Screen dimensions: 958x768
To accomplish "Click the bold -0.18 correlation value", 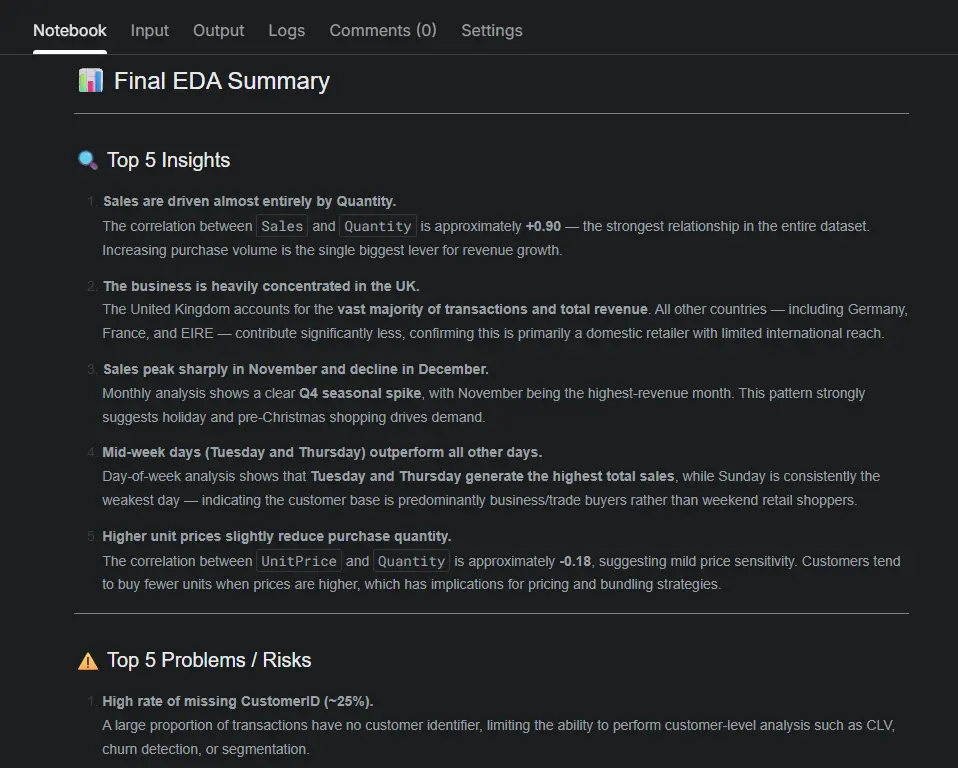I will [575, 561].
